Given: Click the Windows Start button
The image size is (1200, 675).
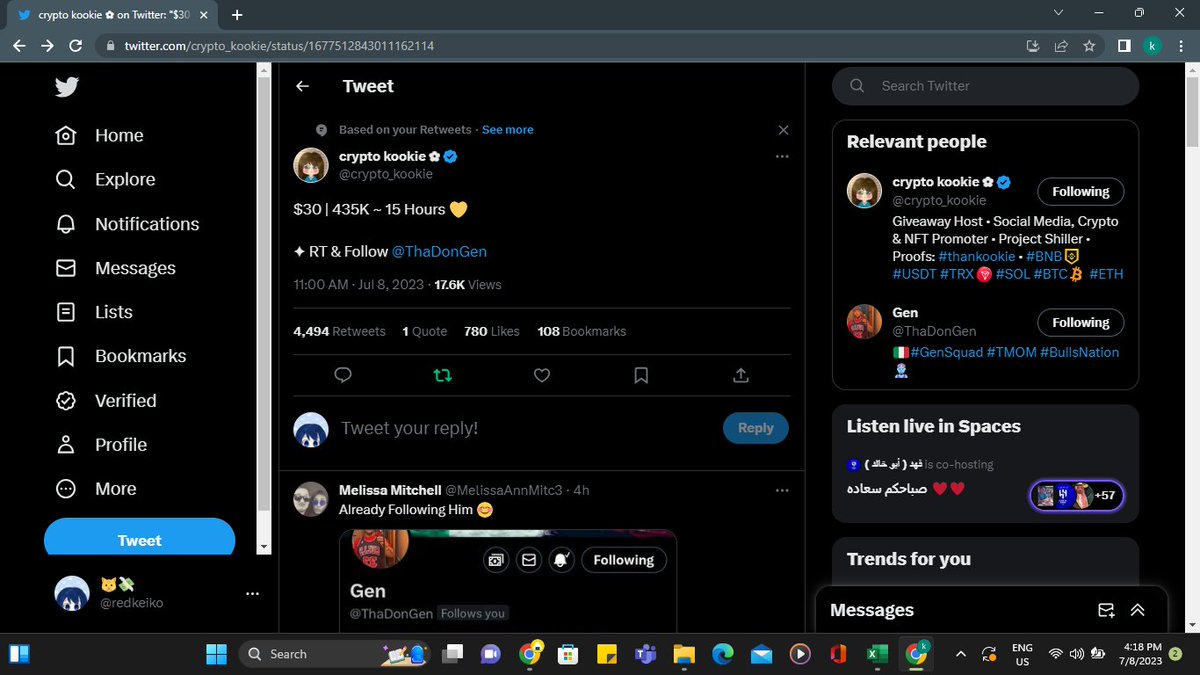Looking at the screenshot, I should coord(216,654).
